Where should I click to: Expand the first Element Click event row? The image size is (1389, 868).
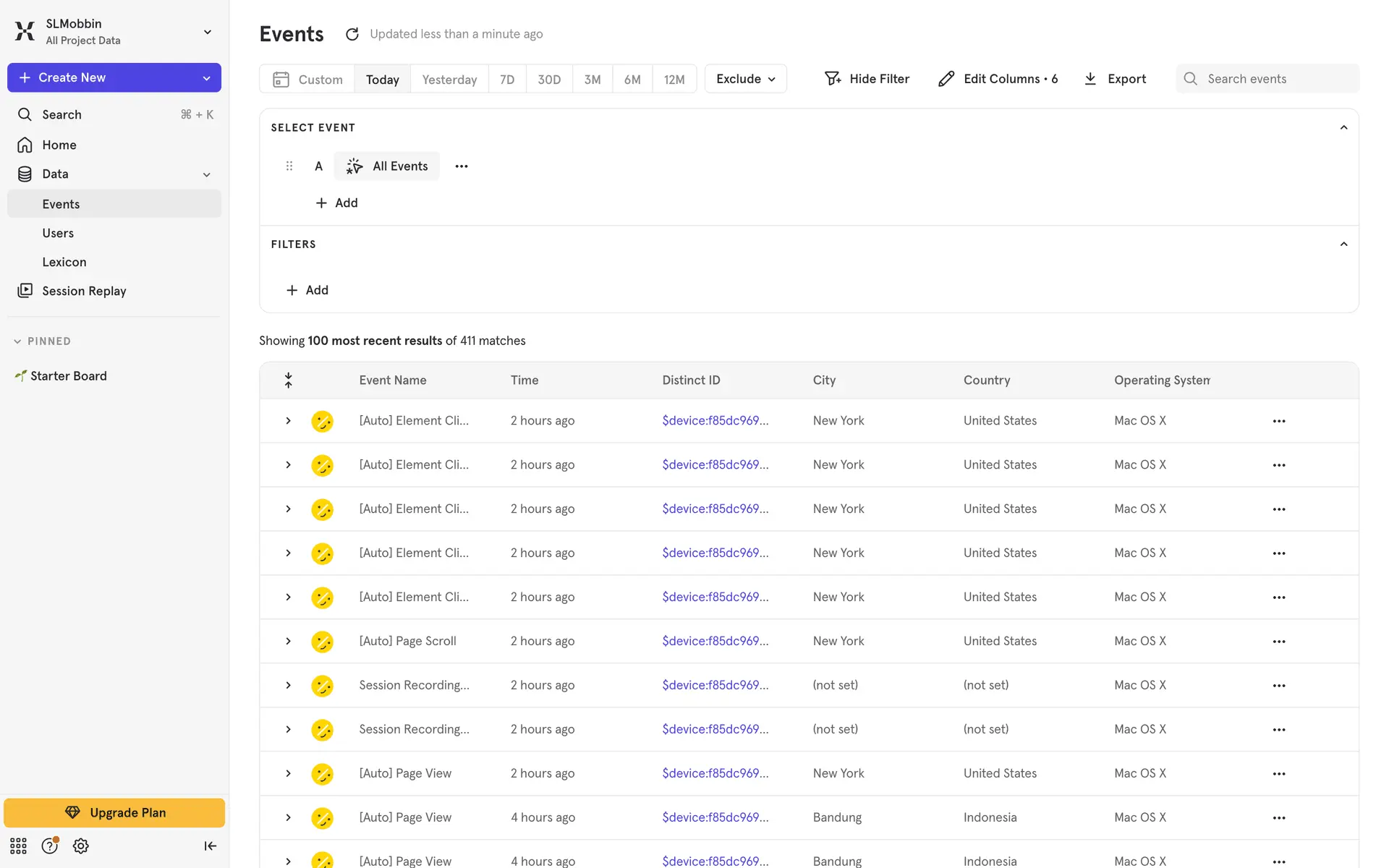(x=288, y=421)
